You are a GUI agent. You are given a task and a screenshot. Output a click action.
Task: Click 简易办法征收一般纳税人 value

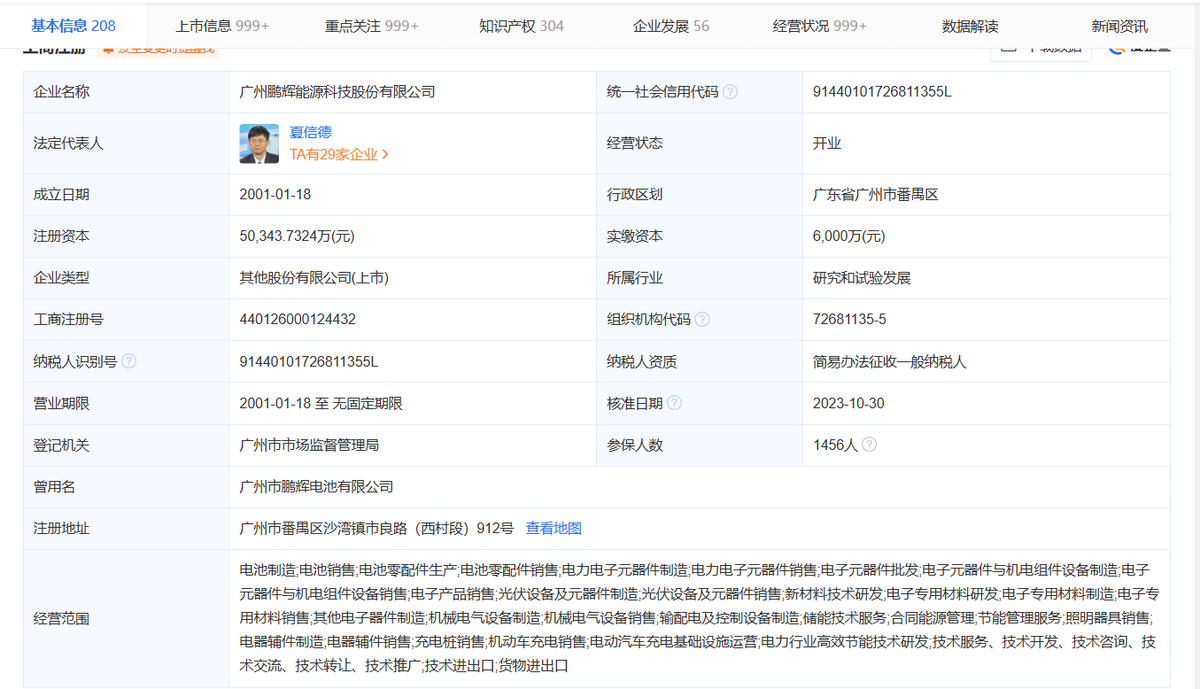890,361
